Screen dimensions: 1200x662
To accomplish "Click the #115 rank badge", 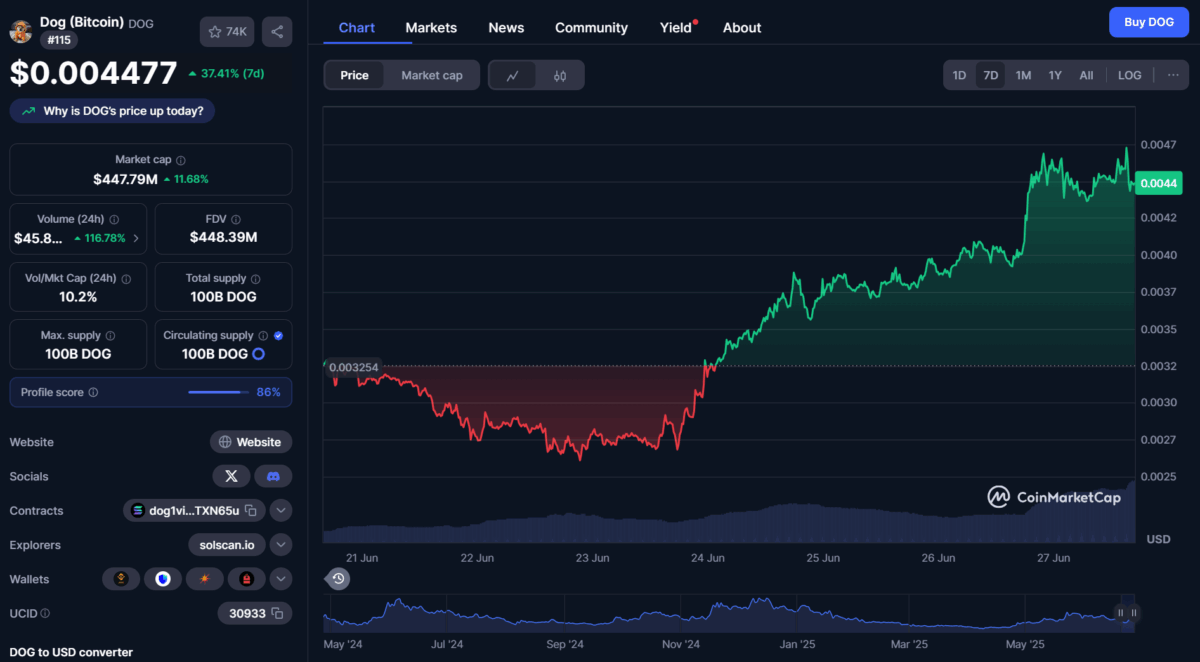I will (59, 40).
